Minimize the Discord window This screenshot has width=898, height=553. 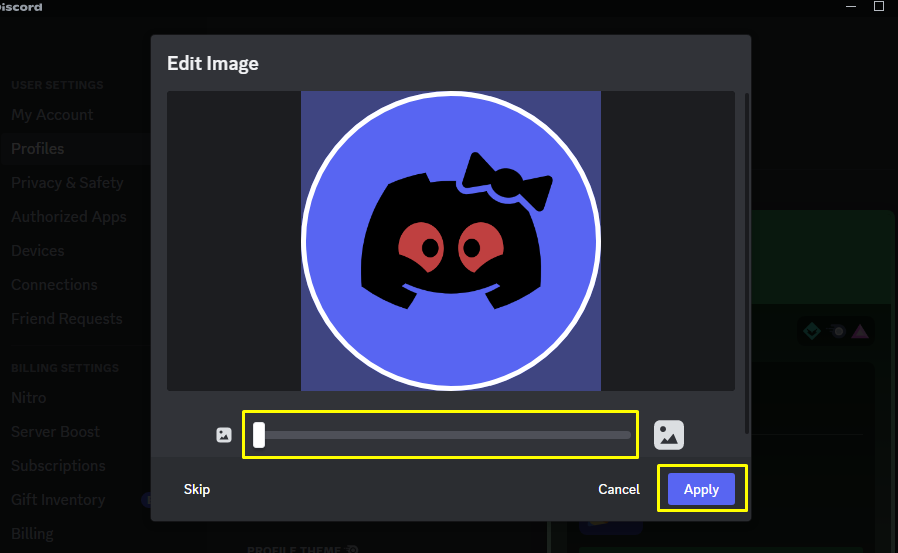click(851, 6)
